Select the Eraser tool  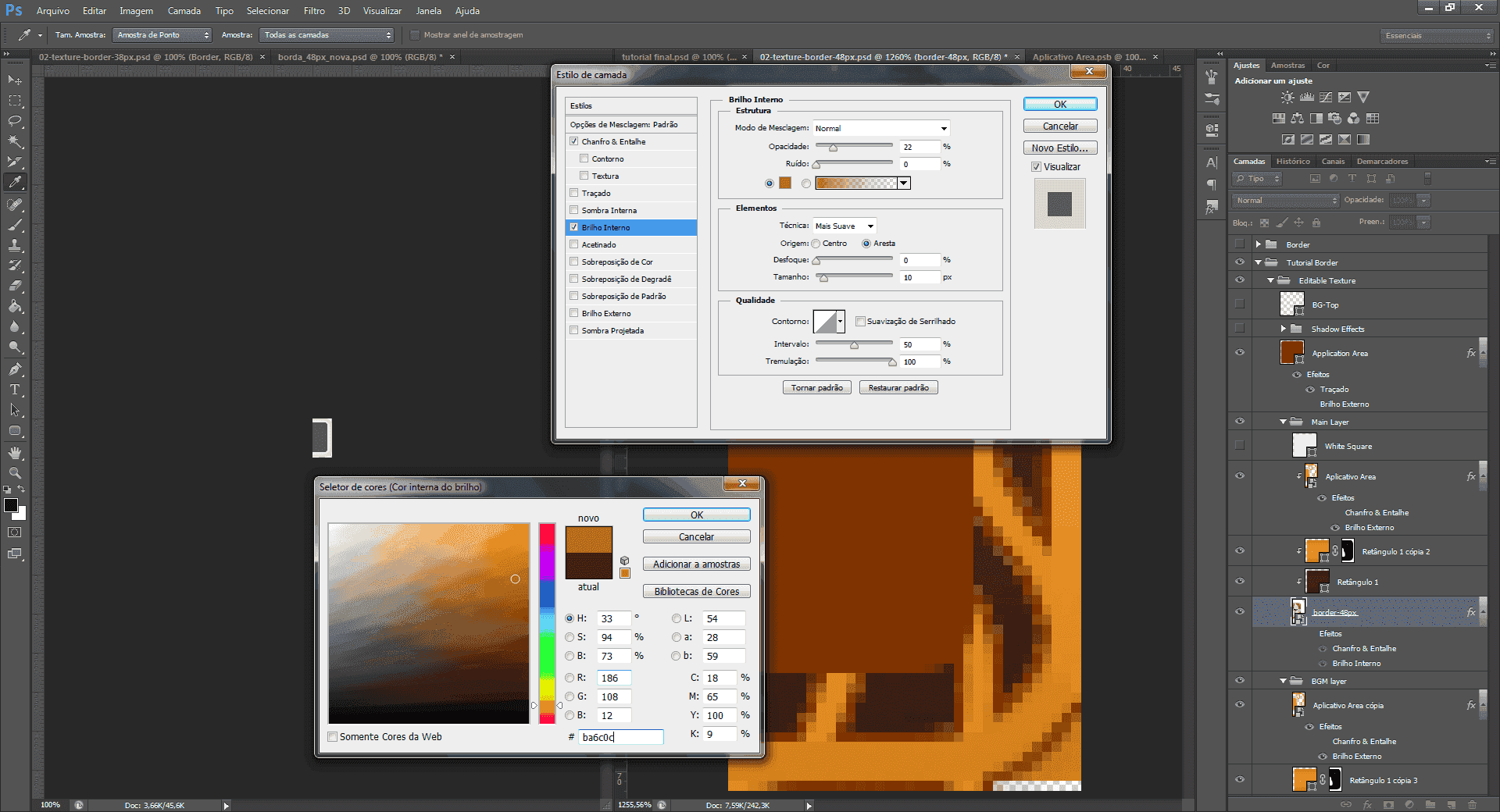[x=15, y=286]
